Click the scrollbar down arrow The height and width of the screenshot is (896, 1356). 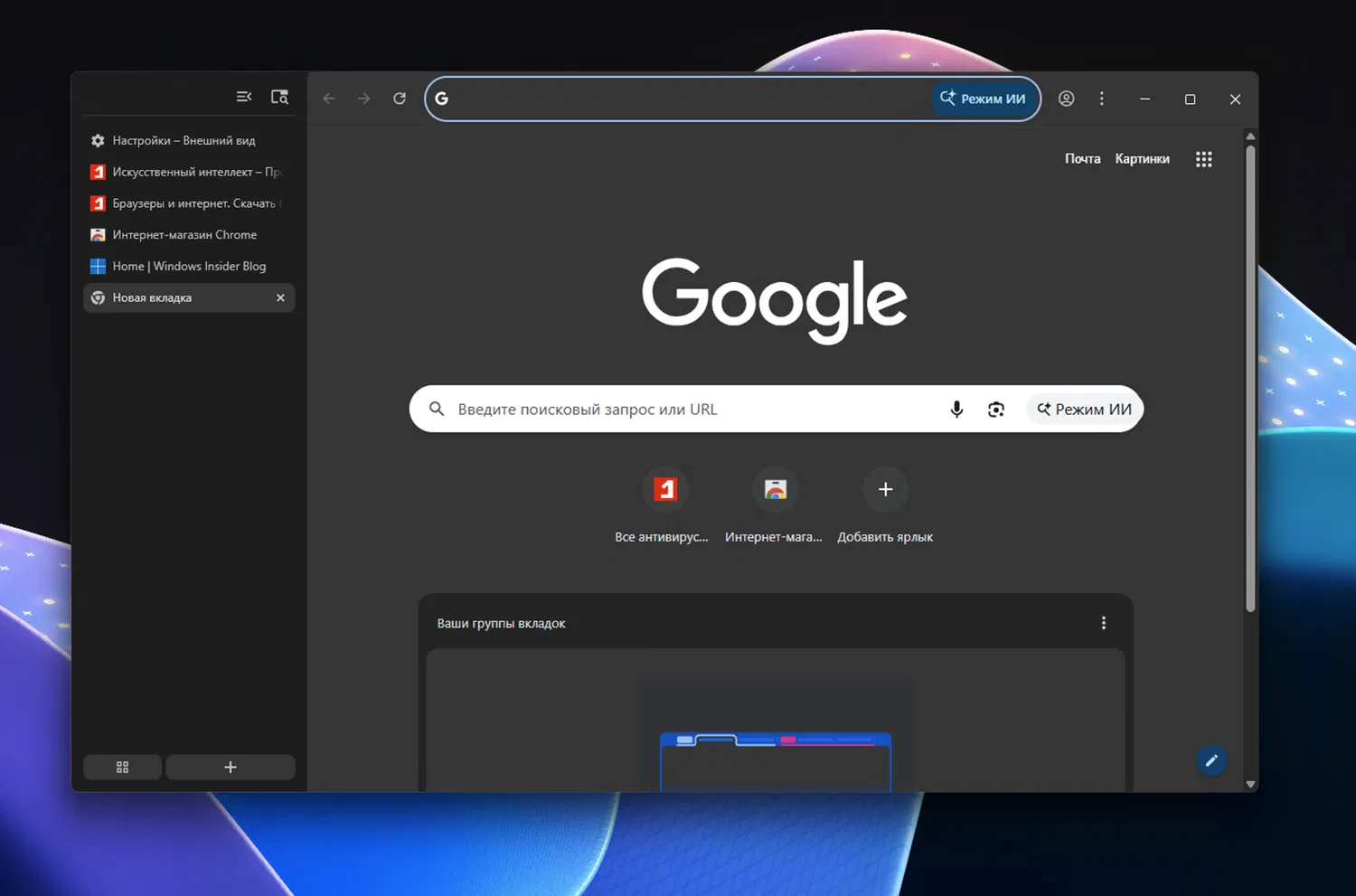click(1250, 784)
